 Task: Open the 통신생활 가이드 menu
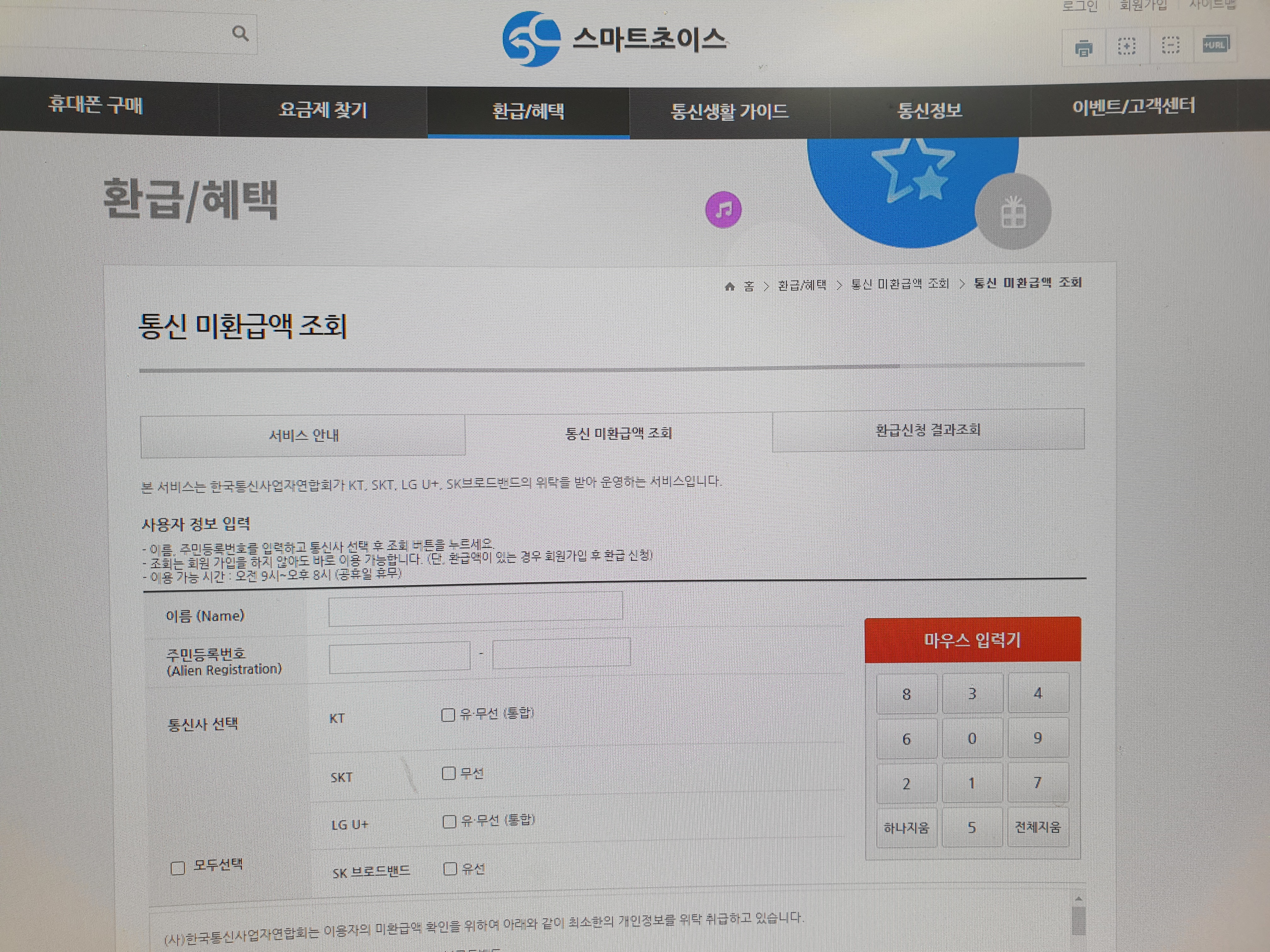coord(729,111)
